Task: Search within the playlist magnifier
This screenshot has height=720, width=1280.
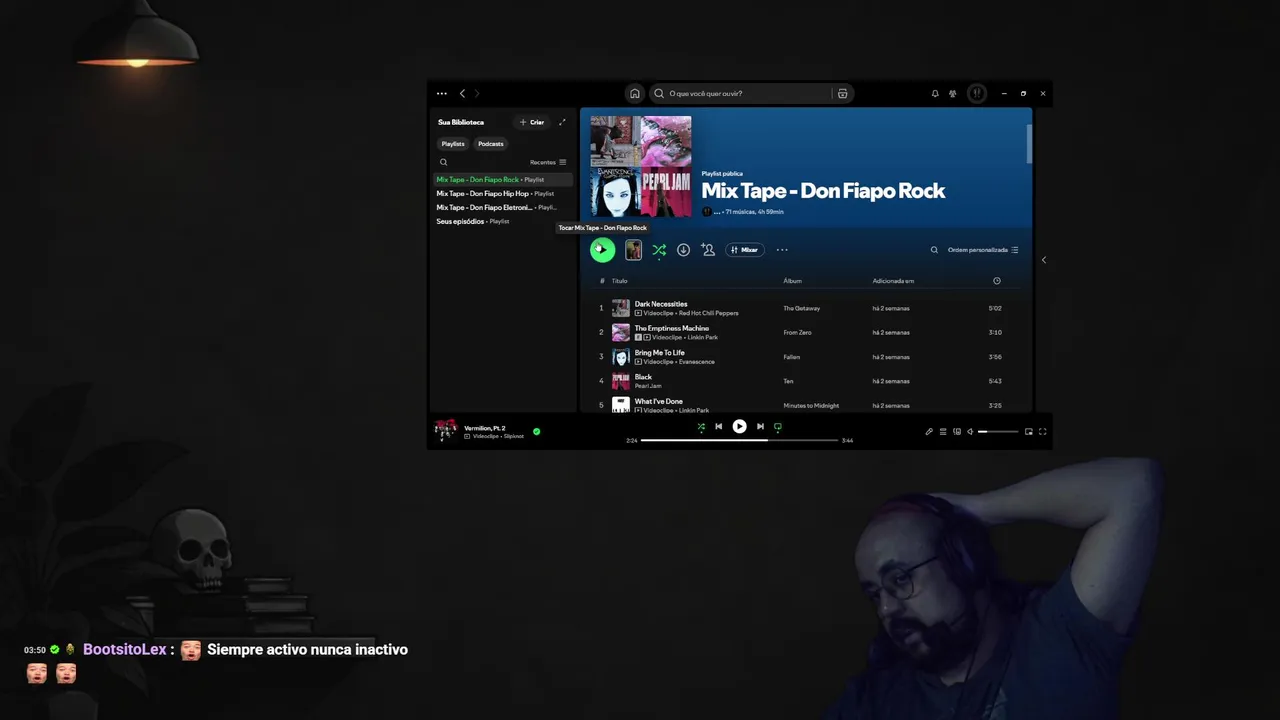Action: point(934,250)
